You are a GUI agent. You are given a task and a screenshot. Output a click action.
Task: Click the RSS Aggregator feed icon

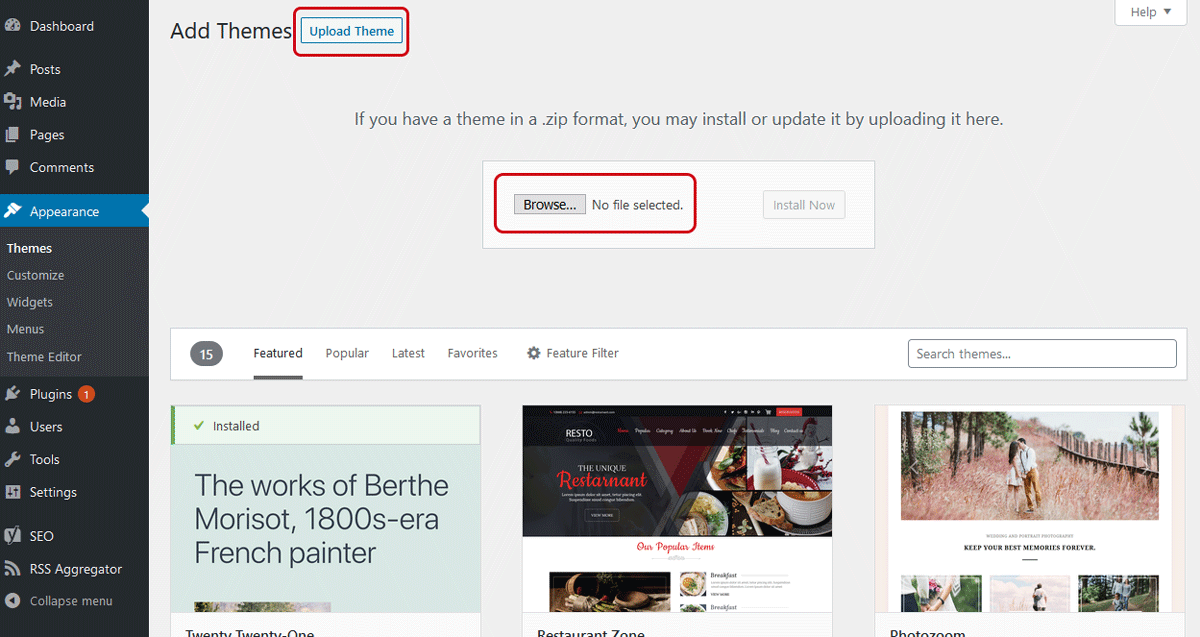13,569
